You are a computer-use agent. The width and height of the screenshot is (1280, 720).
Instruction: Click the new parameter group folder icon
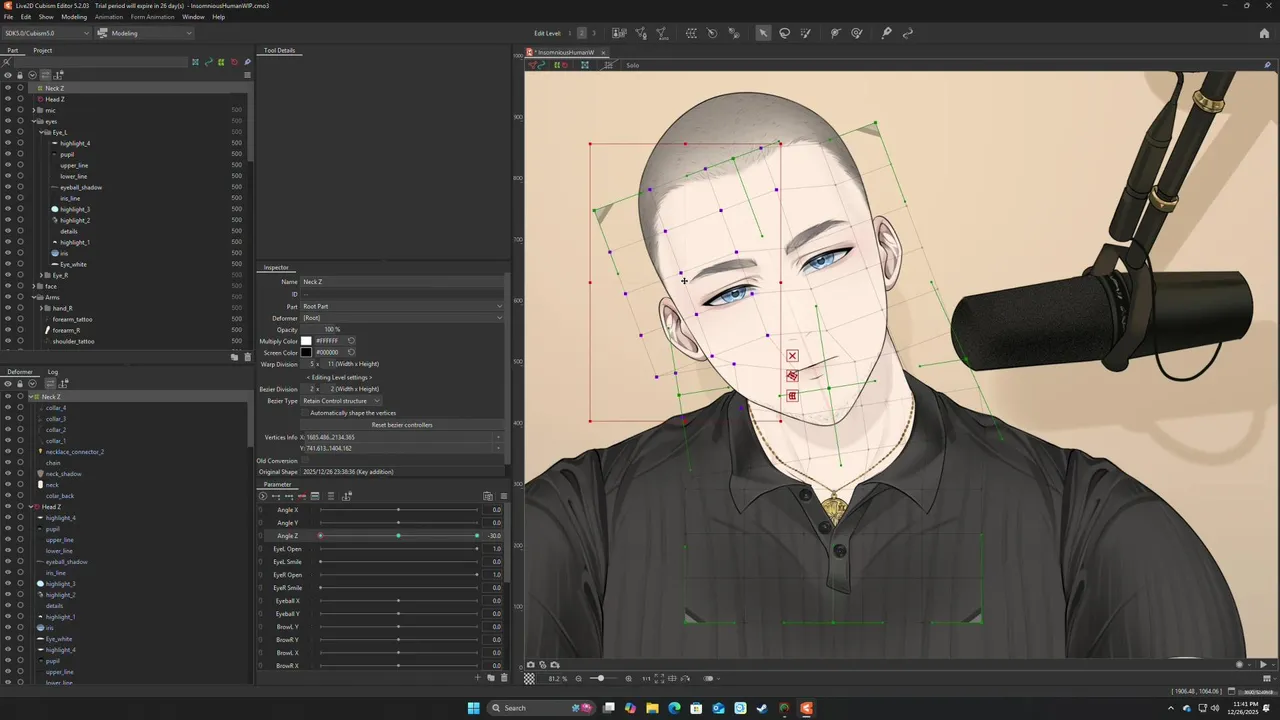tap(491, 678)
